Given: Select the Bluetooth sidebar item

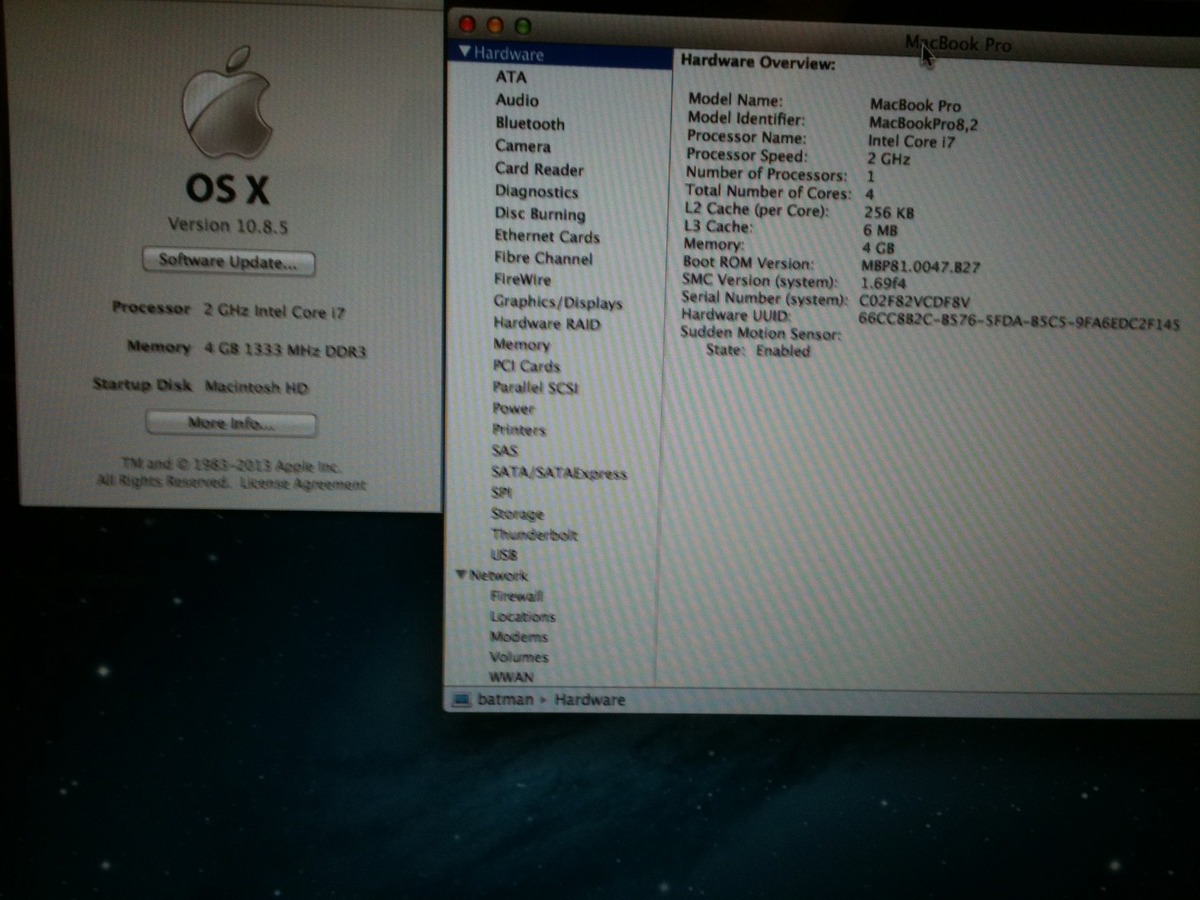Looking at the screenshot, I should pos(529,124).
